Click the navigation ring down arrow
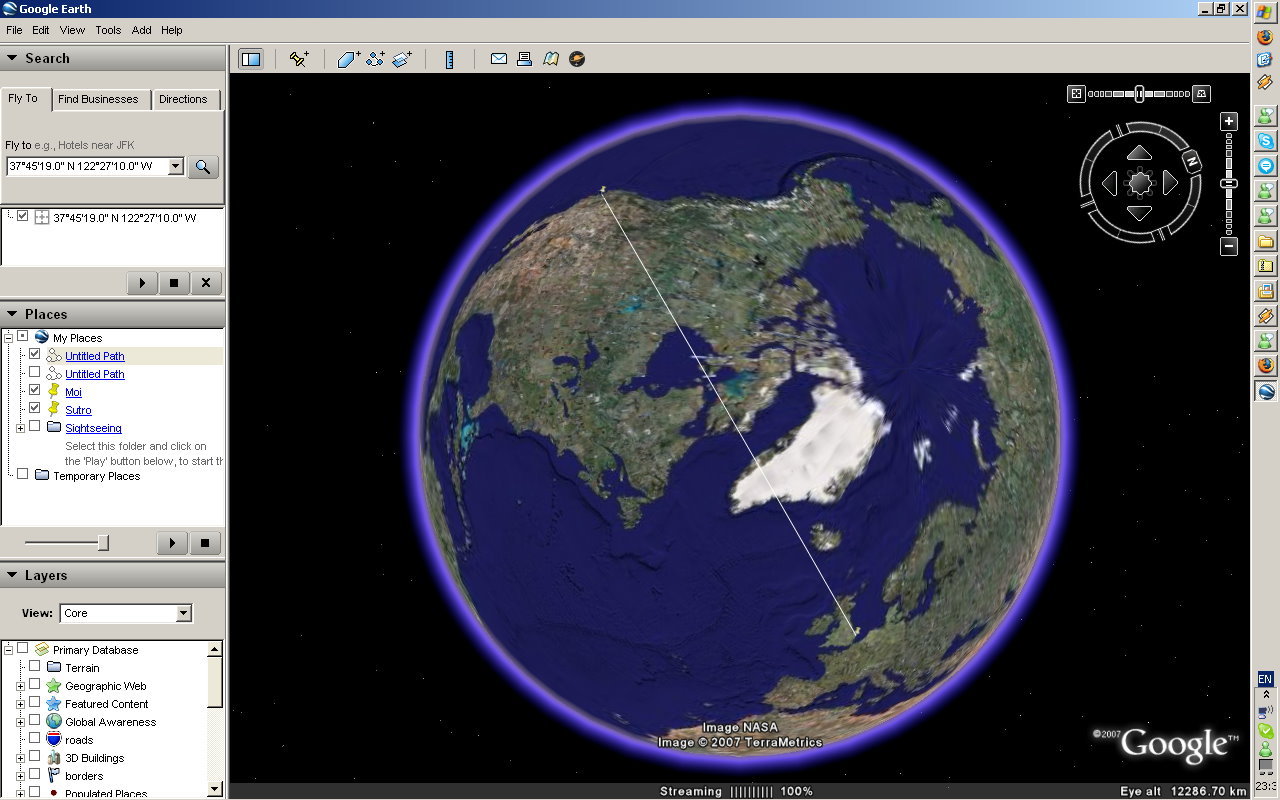The height and width of the screenshot is (800, 1280). [x=1140, y=213]
